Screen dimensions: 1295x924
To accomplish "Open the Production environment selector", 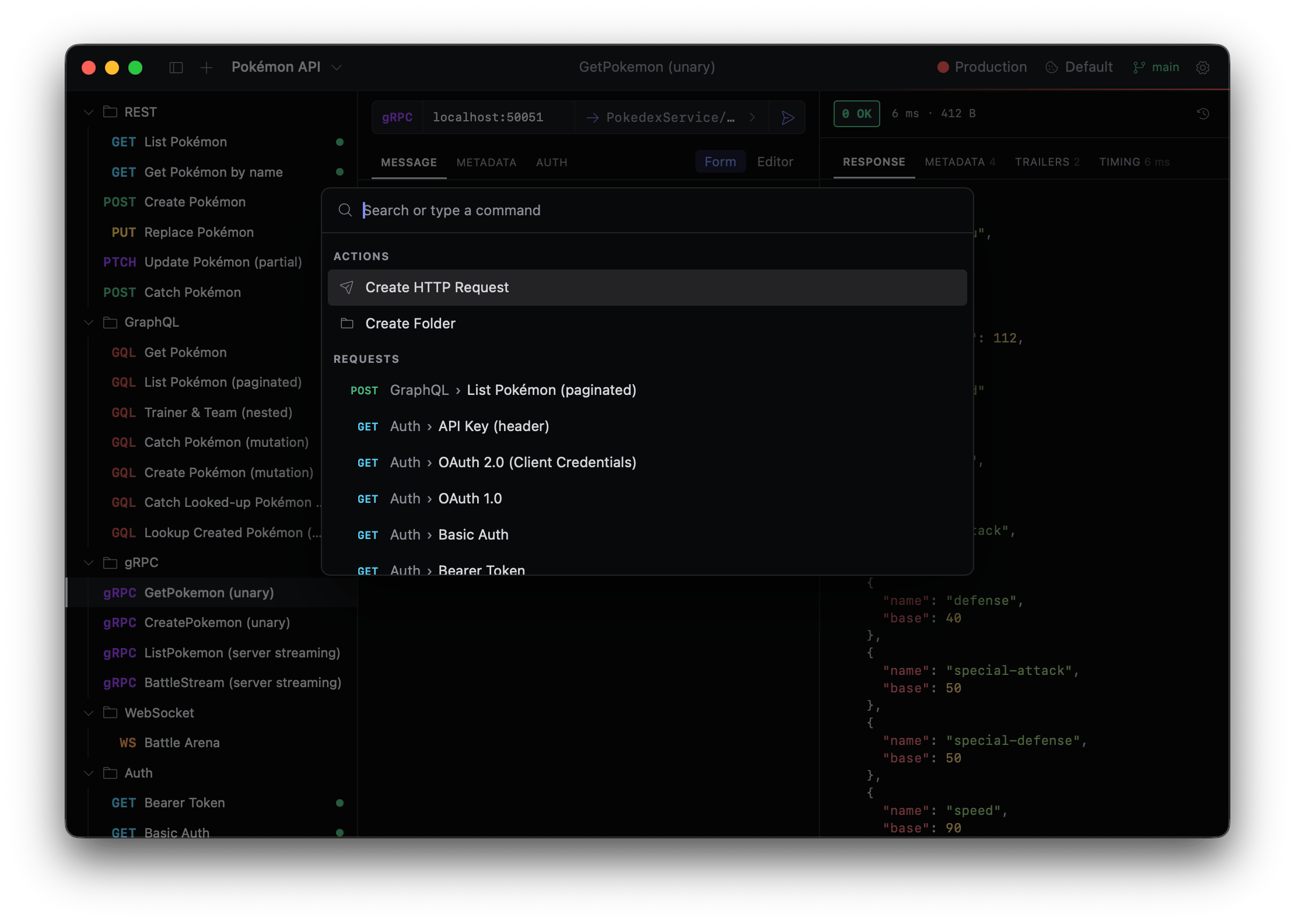I will click(982, 67).
